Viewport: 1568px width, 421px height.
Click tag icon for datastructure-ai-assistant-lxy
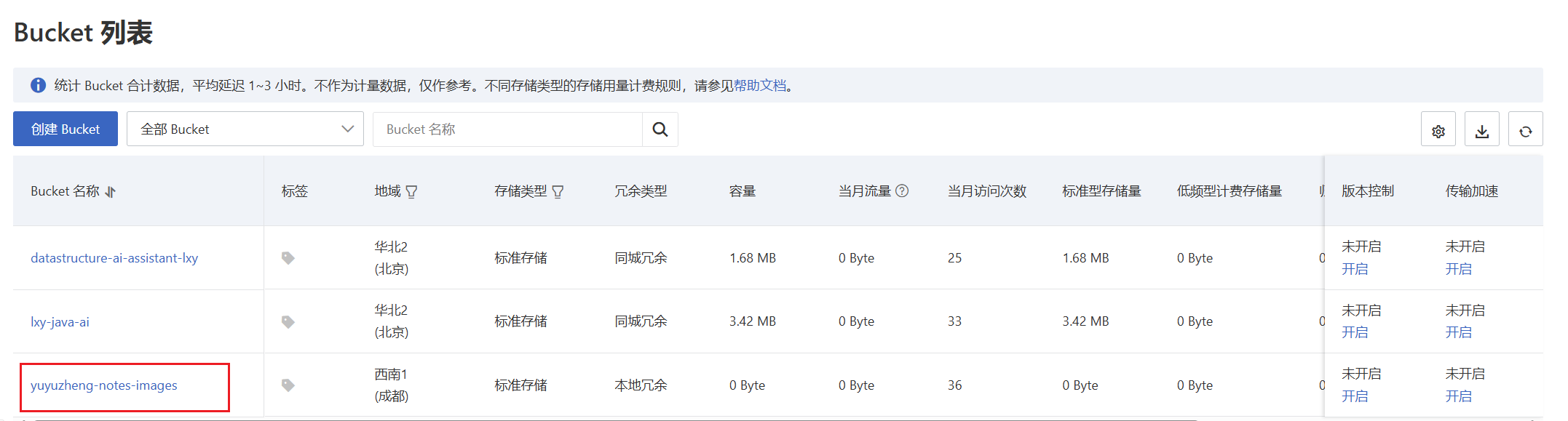point(288,258)
